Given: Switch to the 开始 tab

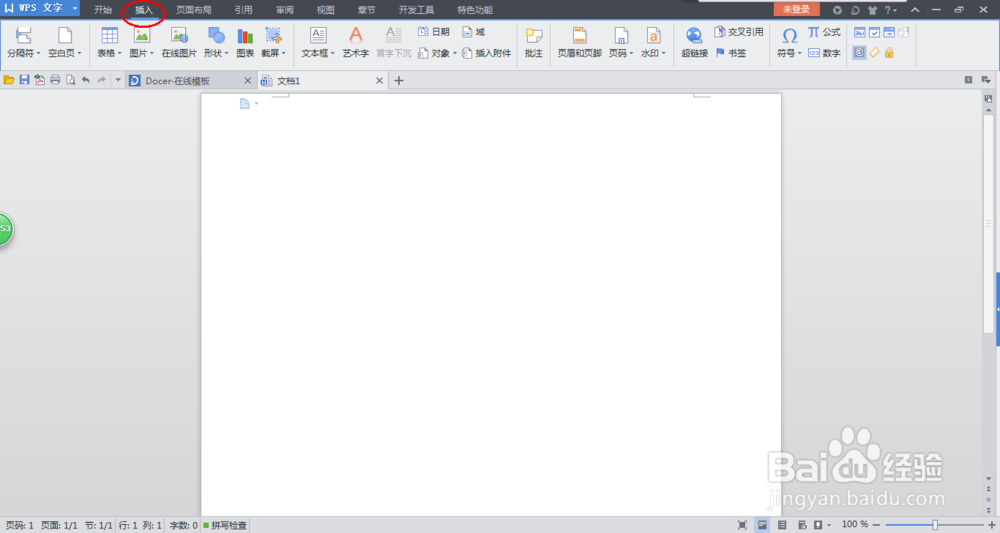Looking at the screenshot, I should pyautogui.click(x=103, y=10).
